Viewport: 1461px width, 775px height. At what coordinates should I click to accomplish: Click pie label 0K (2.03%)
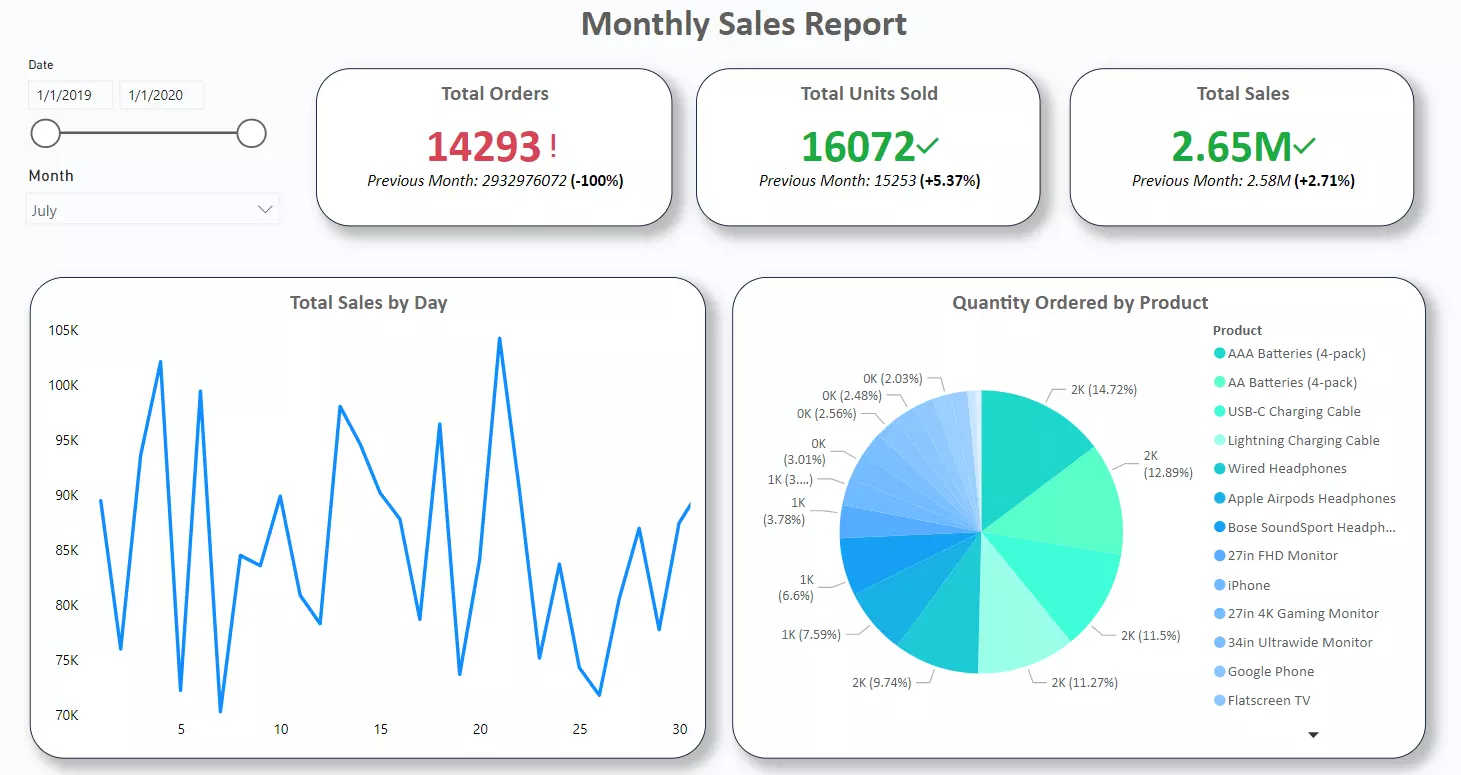pos(893,379)
